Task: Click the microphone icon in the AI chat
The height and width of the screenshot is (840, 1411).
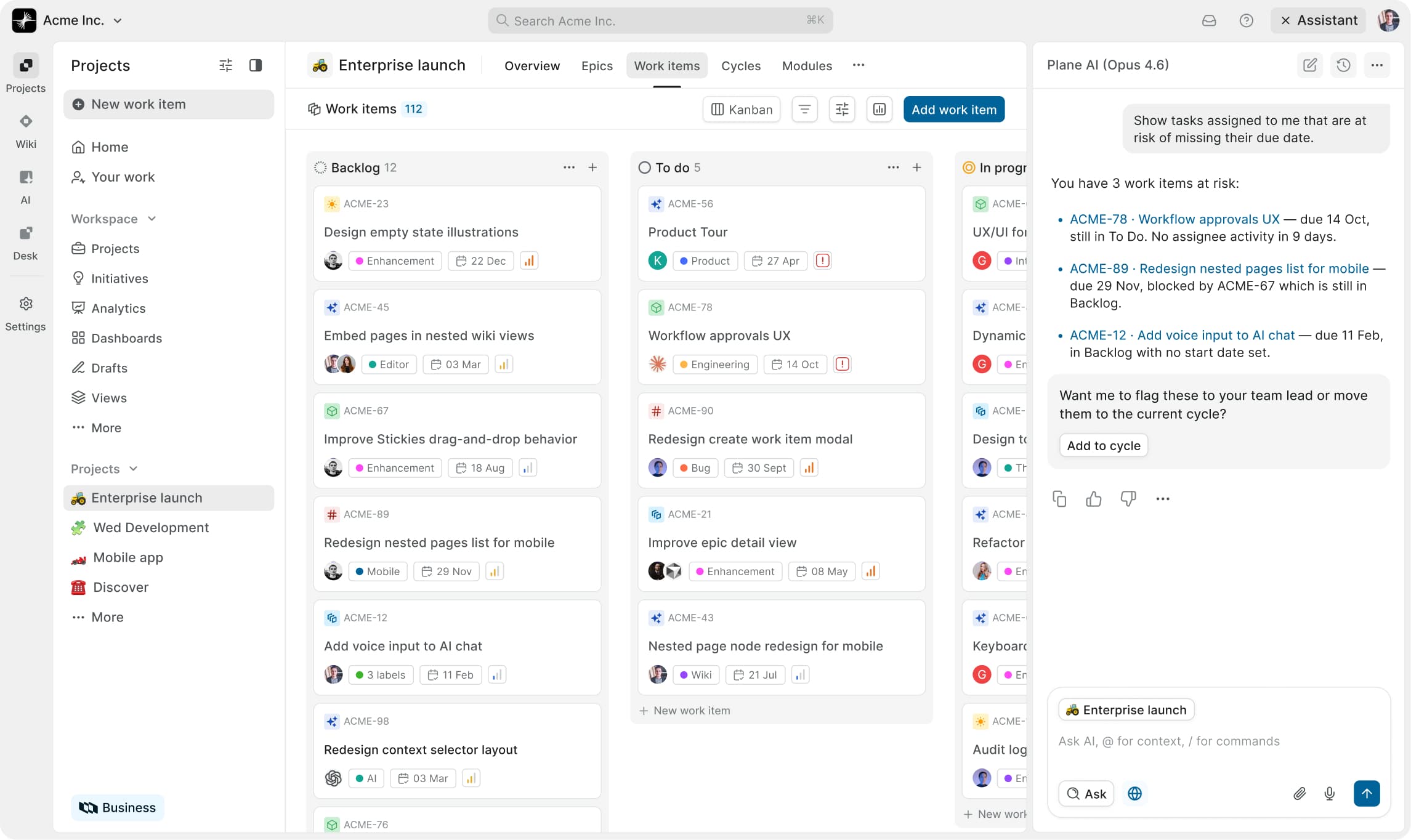Action: [1330, 794]
